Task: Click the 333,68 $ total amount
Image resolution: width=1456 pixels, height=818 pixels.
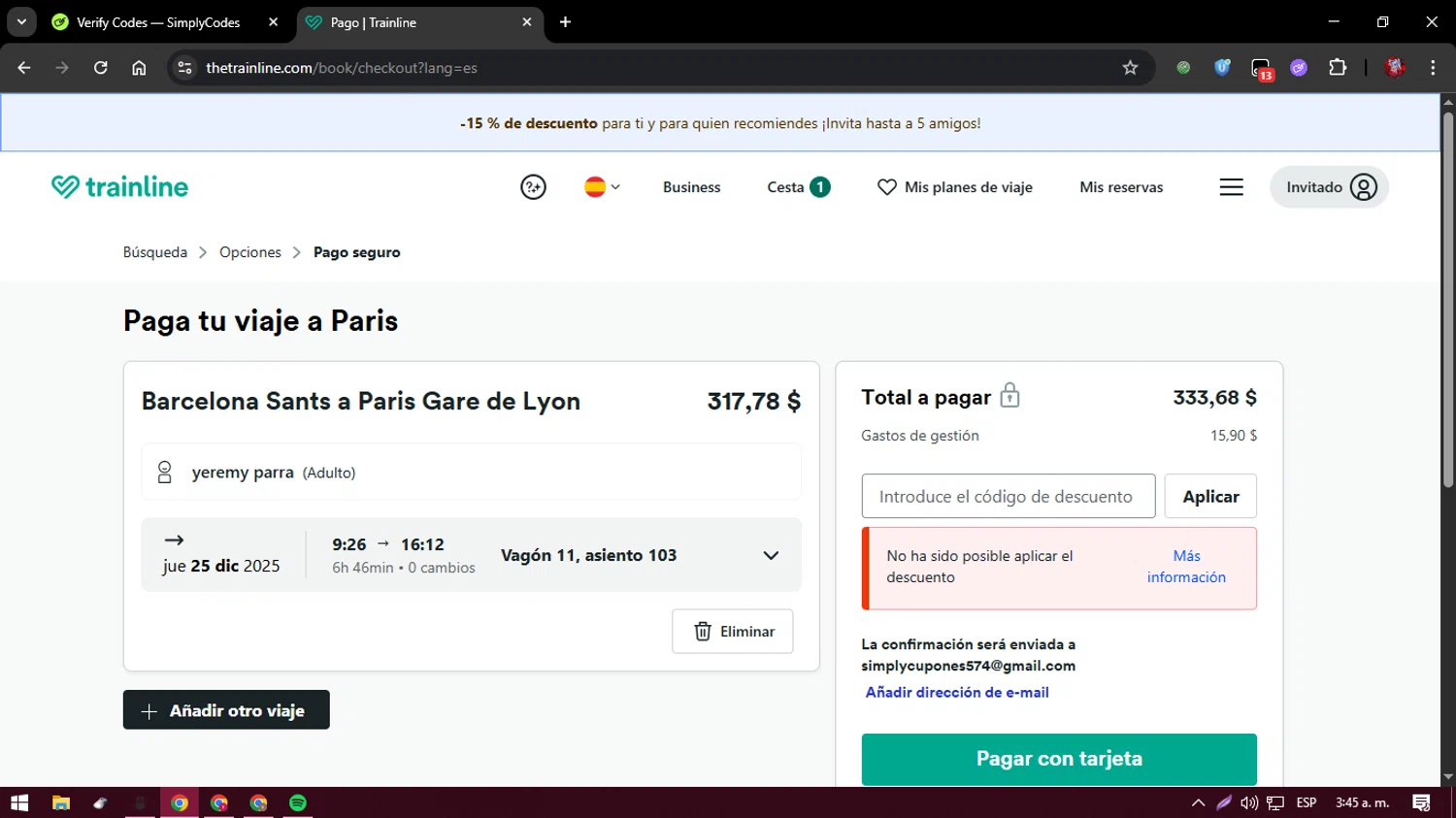Action: pyautogui.click(x=1214, y=397)
